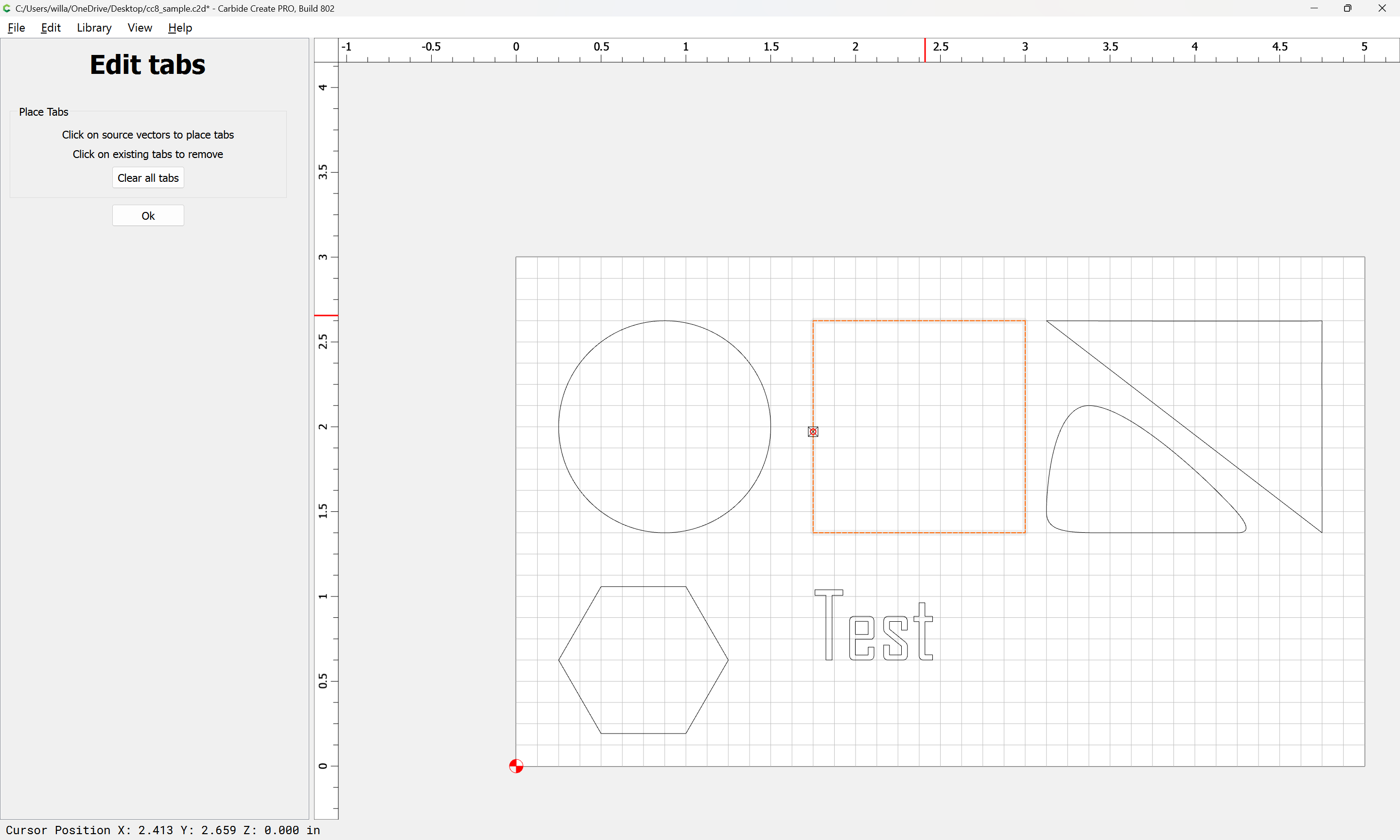This screenshot has width=1400, height=840.
Task: Click the letter T in the Test text
Action: (828, 625)
